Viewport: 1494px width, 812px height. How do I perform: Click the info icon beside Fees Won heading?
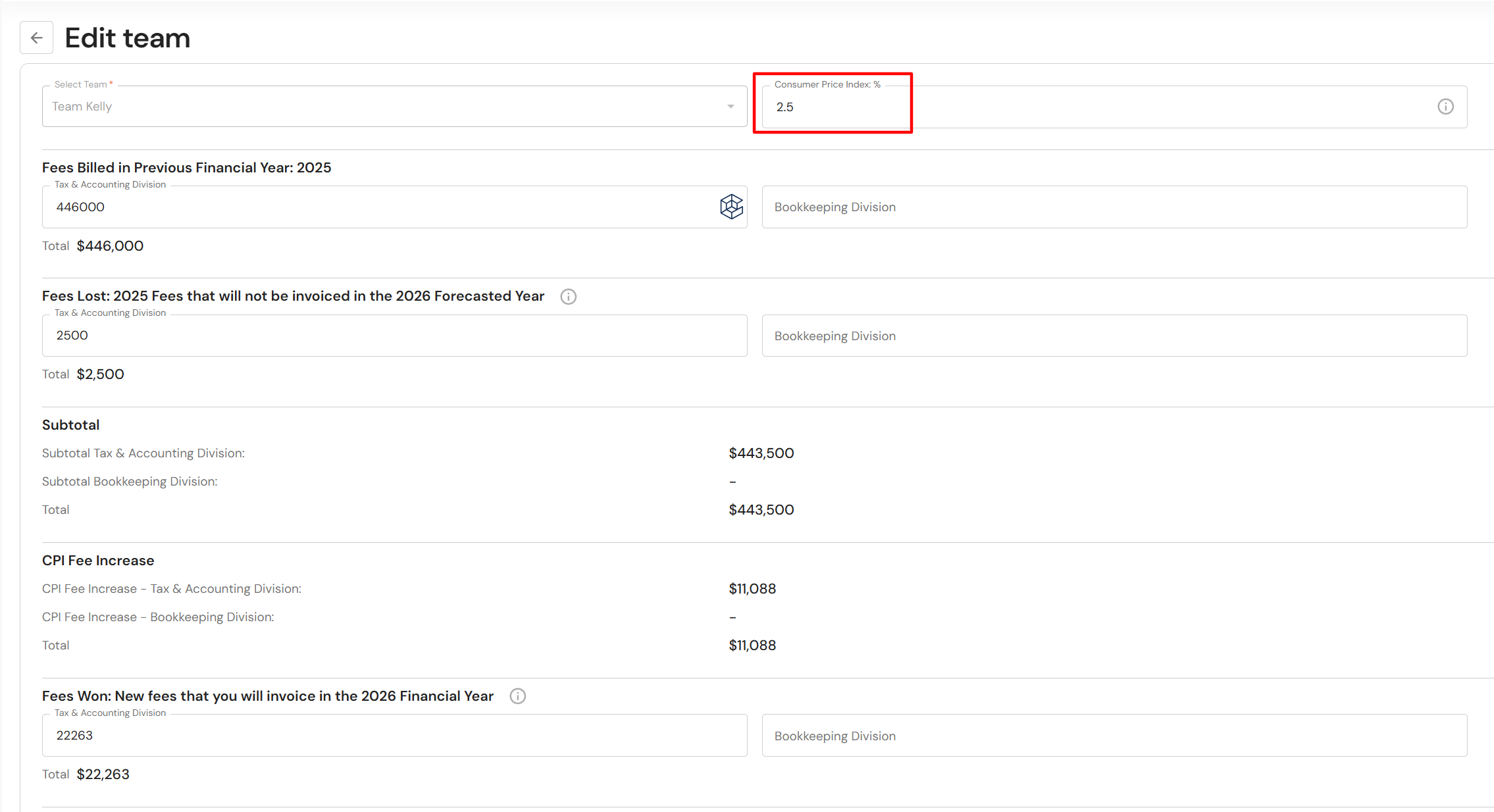517,696
